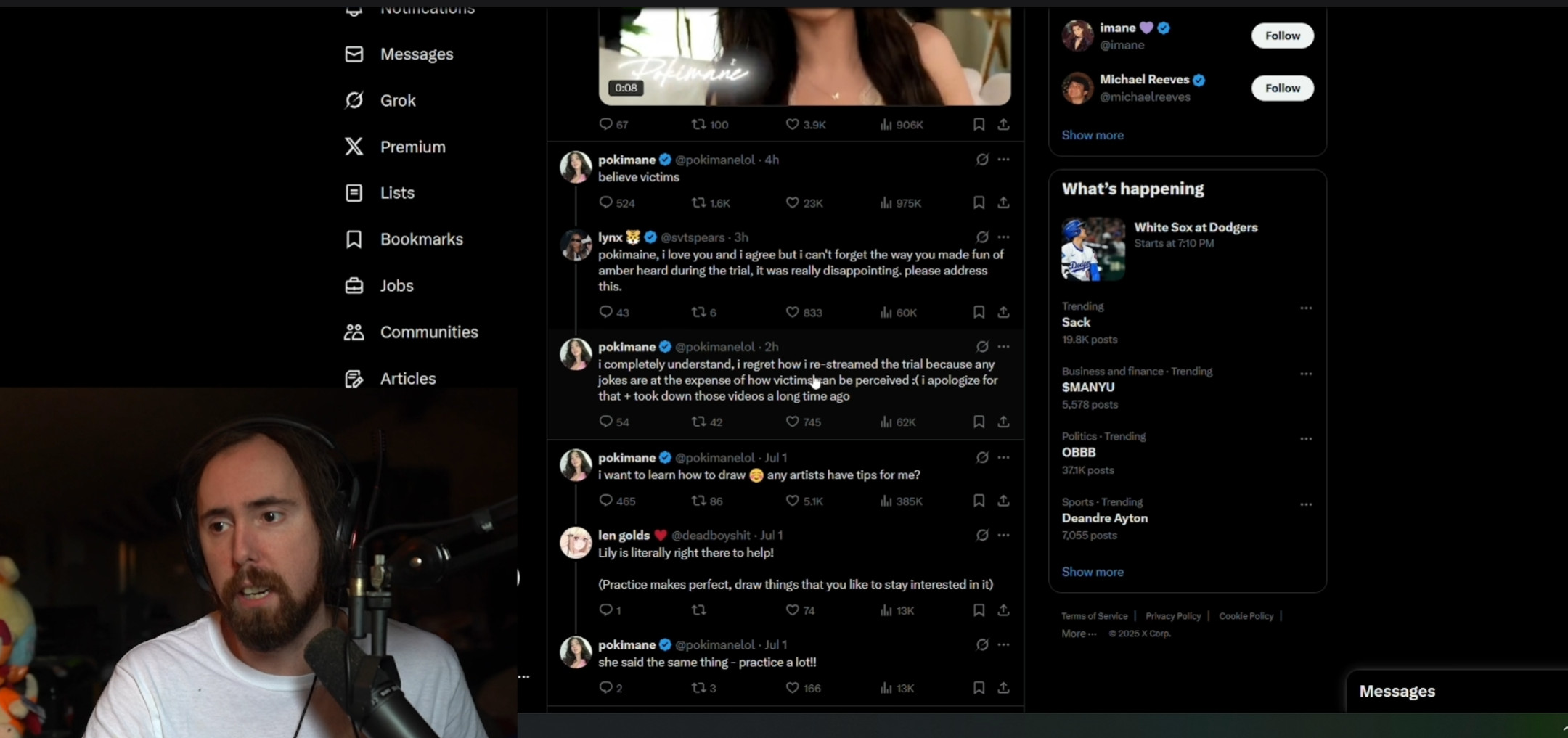Like the 'learn how to draw' post
1568x738 pixels.
point(804,501)
